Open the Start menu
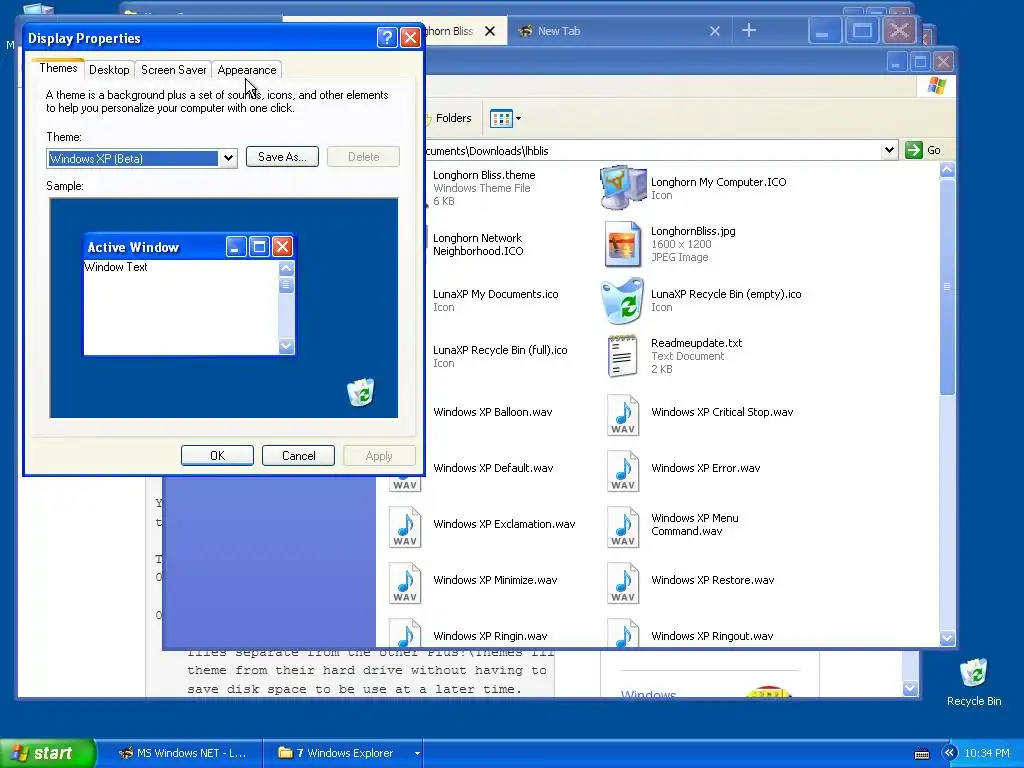The width and height of the screenshot is (1024, 768). [46, 753]
